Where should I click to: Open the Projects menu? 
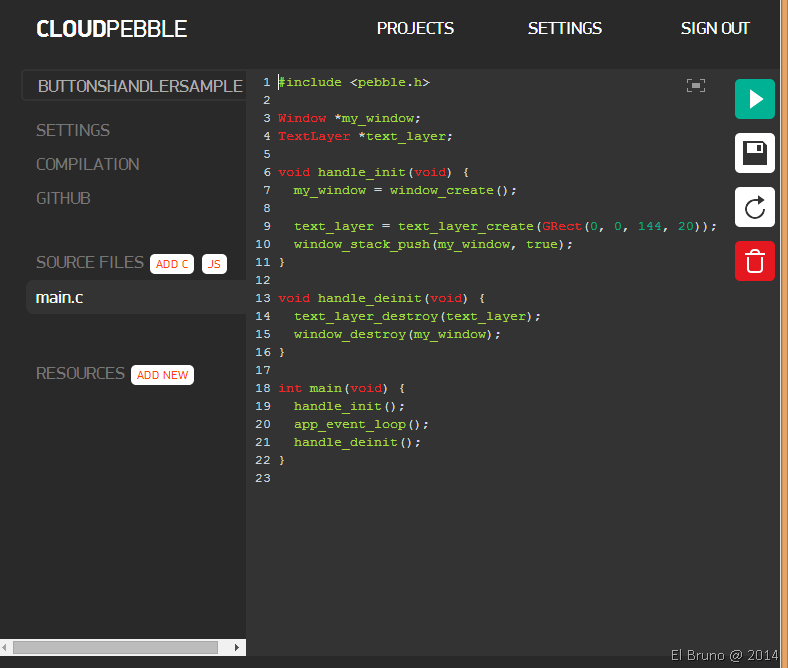click(415, 29)
